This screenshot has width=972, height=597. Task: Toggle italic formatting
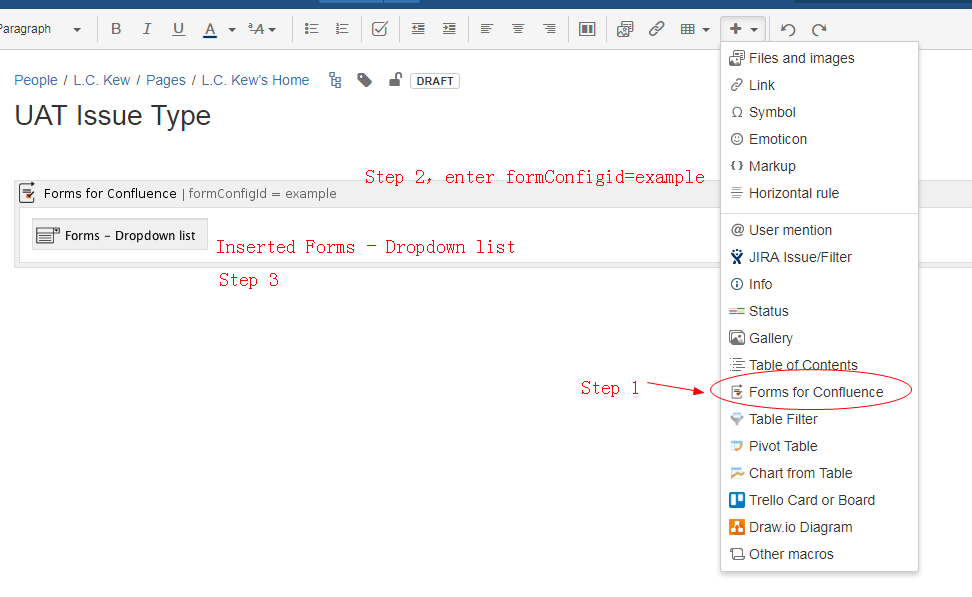coord(147,29)
